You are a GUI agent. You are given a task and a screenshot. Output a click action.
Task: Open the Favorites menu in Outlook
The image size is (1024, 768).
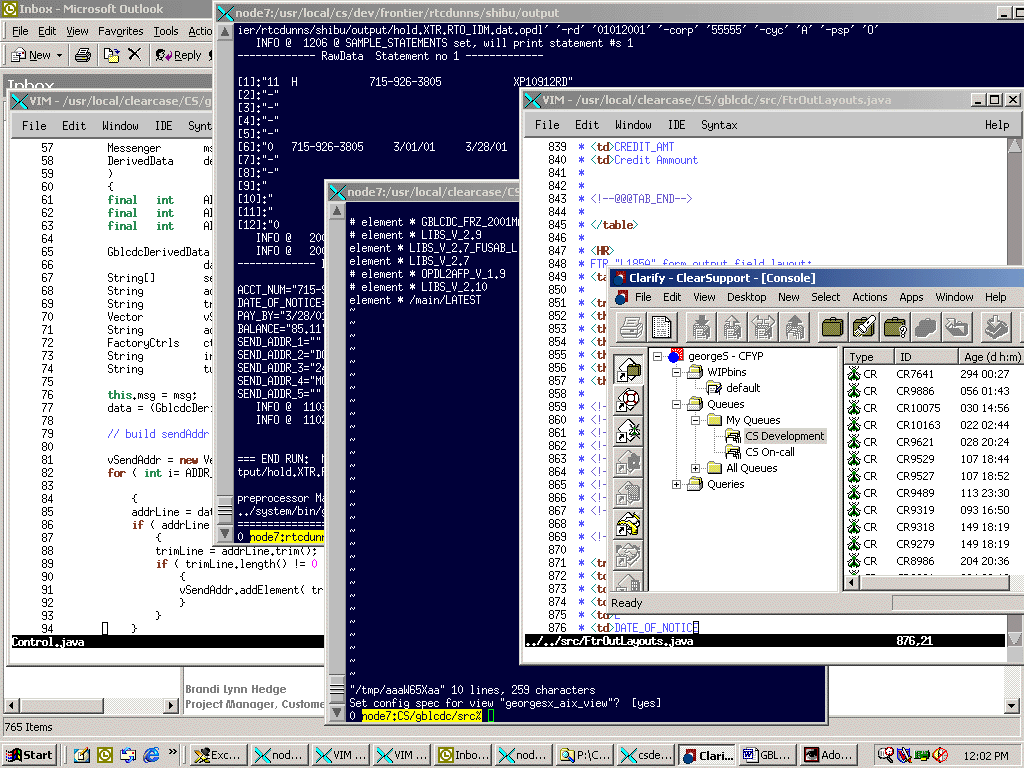coord(121,31)
